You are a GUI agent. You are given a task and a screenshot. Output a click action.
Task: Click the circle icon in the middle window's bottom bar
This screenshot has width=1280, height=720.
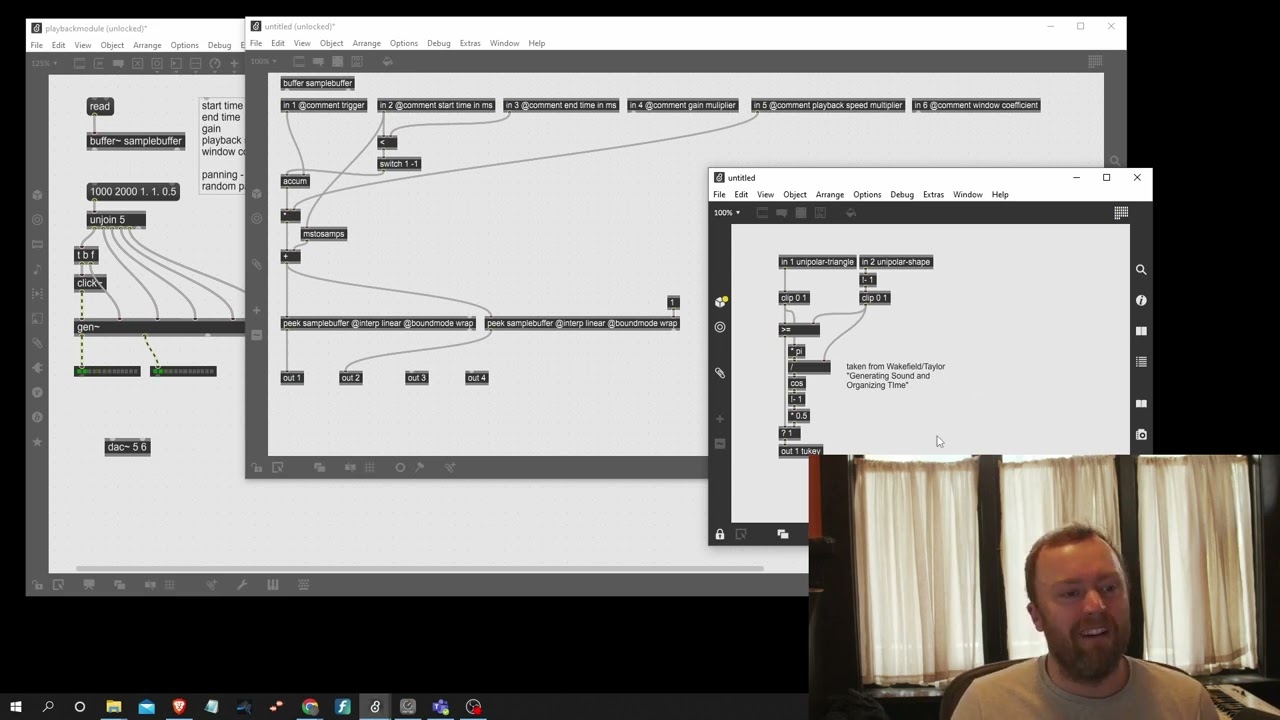click(x=400, y=467)
